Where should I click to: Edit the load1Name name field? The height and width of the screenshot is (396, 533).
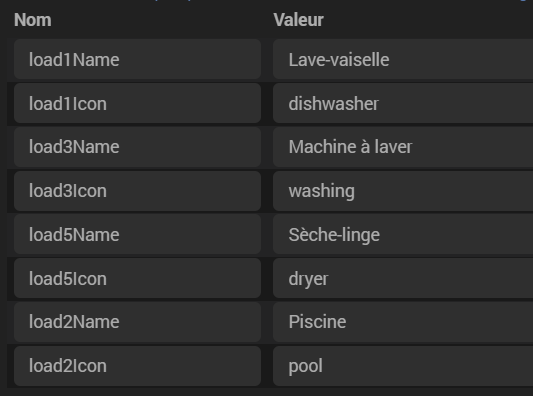pos(137,59)
